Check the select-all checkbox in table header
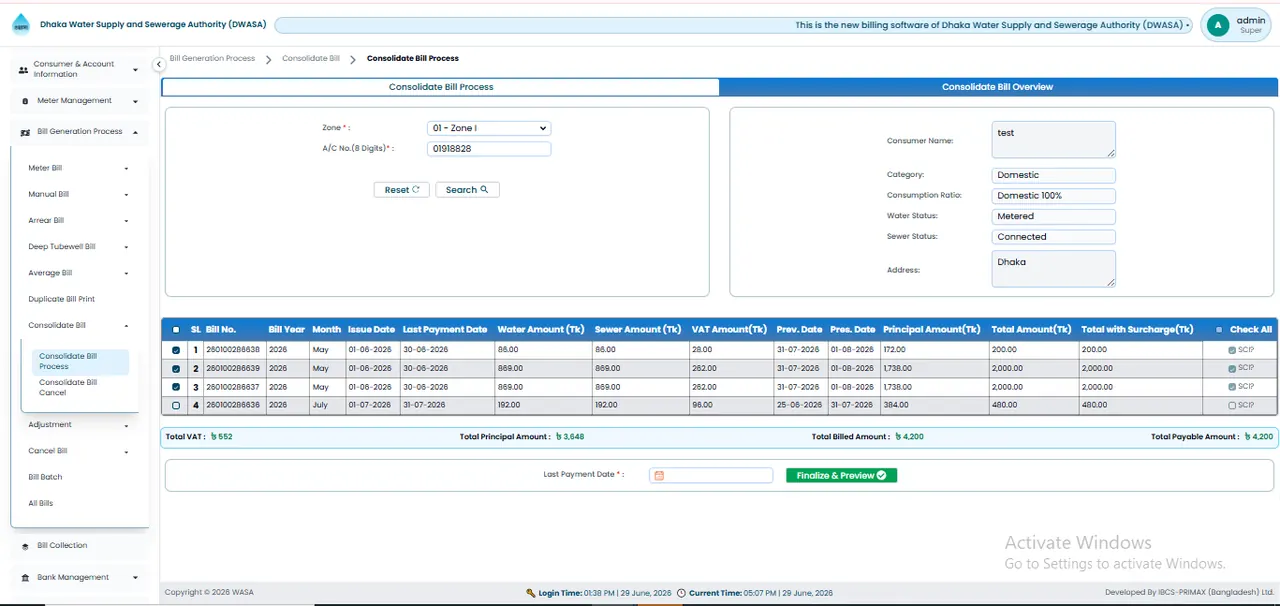This screenshot has width=1280, height=606. tap(176, 330)
